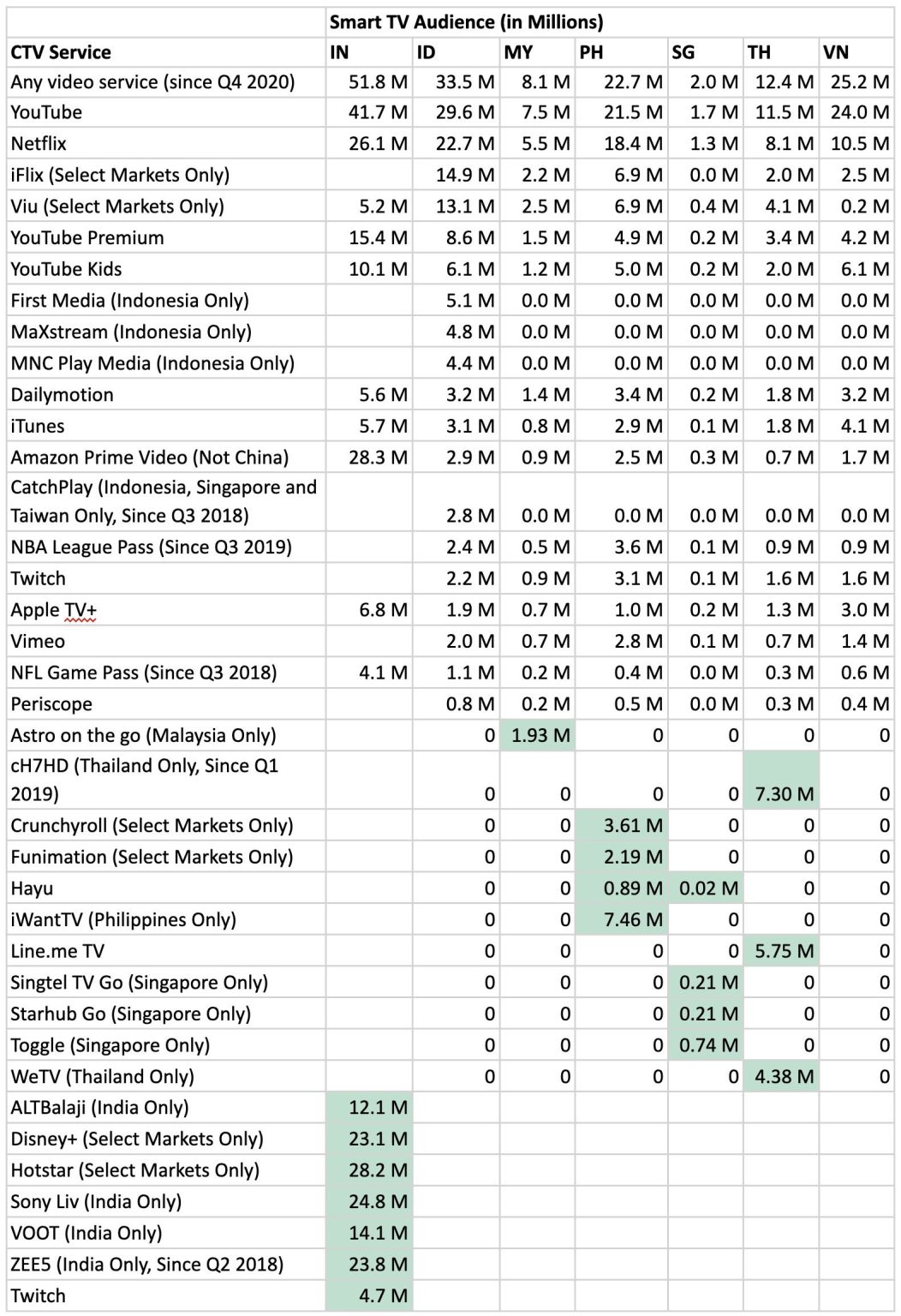
Task: Select the 51.8 M cell for India
Action: [x=369, y=82]
